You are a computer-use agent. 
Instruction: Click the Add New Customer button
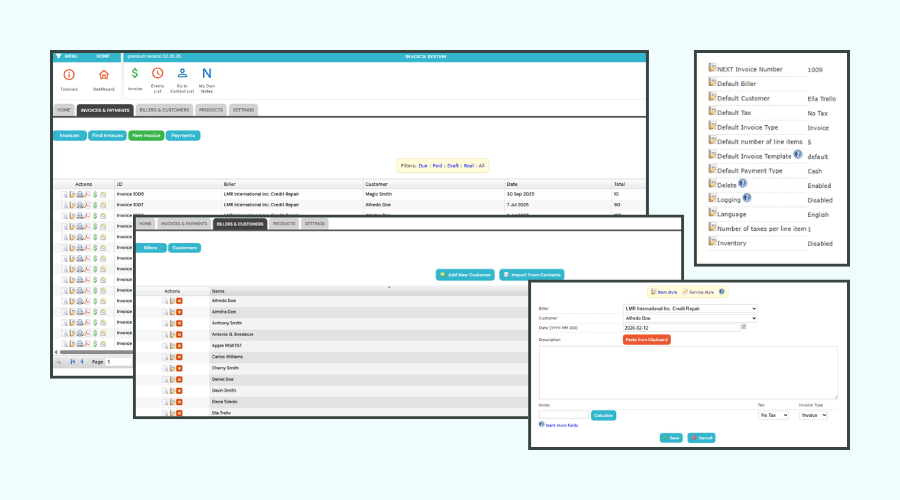[x=465, y=275]
